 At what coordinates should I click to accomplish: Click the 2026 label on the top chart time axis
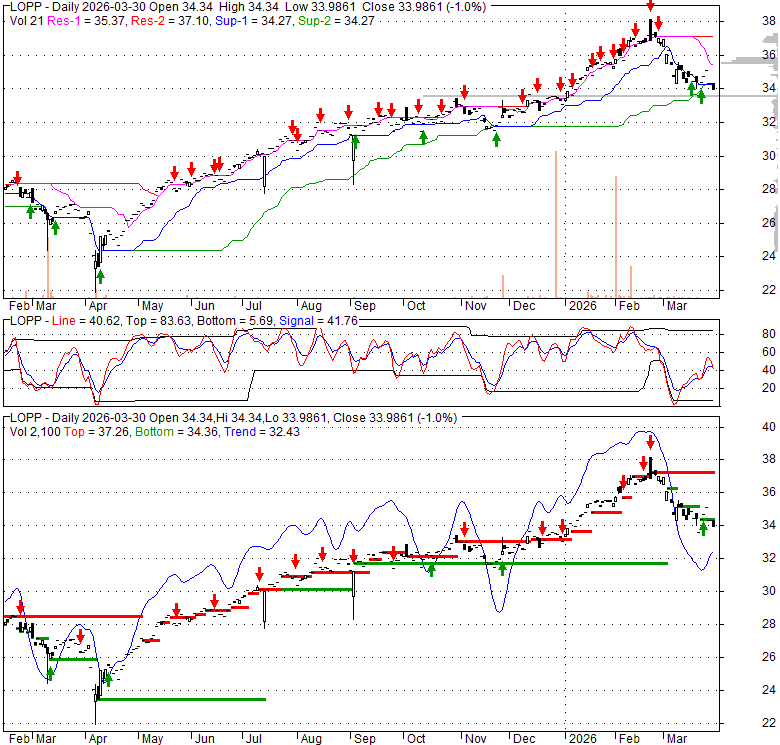580,304
